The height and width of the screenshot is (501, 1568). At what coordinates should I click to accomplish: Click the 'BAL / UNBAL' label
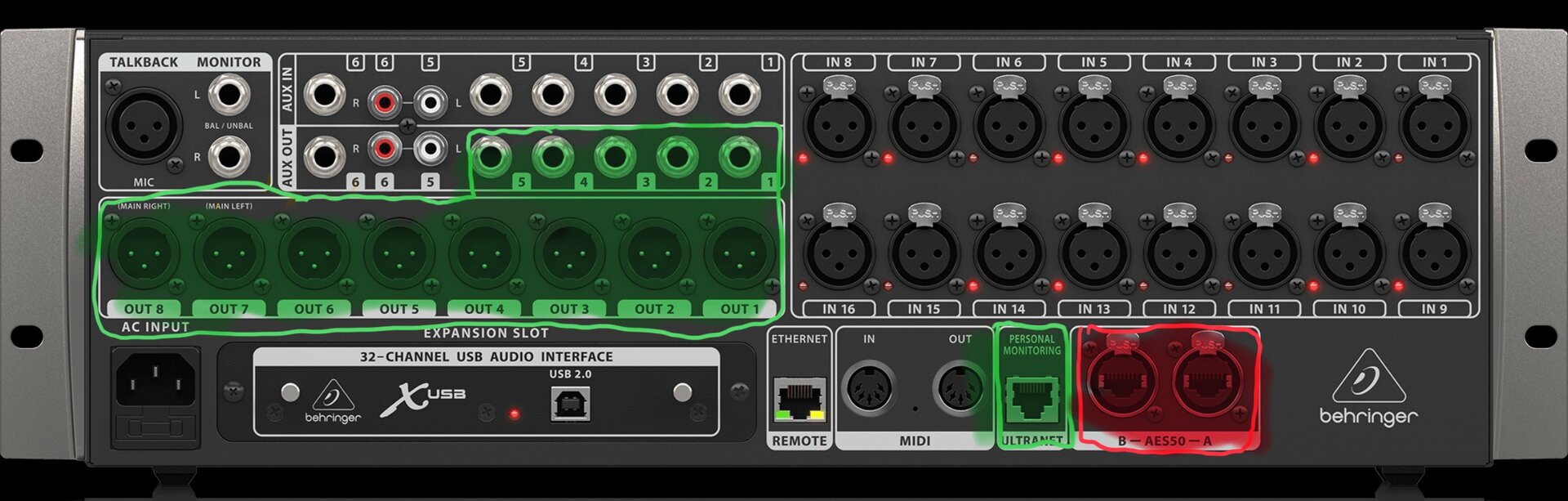pyautogui.click(x=229, y=126)
